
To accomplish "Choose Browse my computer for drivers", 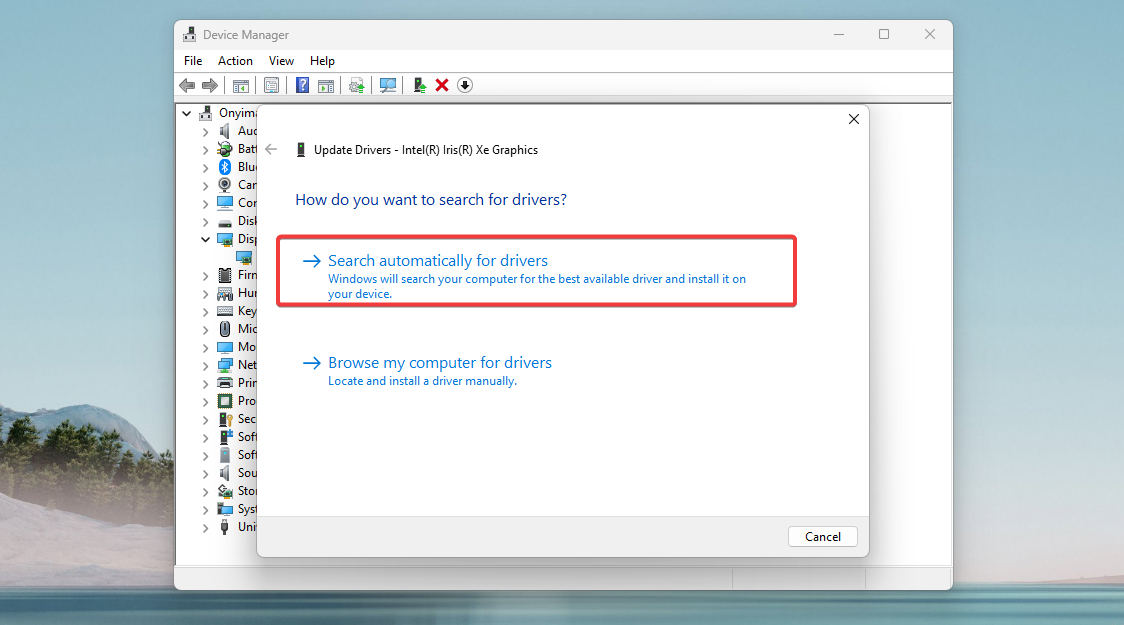I will [427, 371].
